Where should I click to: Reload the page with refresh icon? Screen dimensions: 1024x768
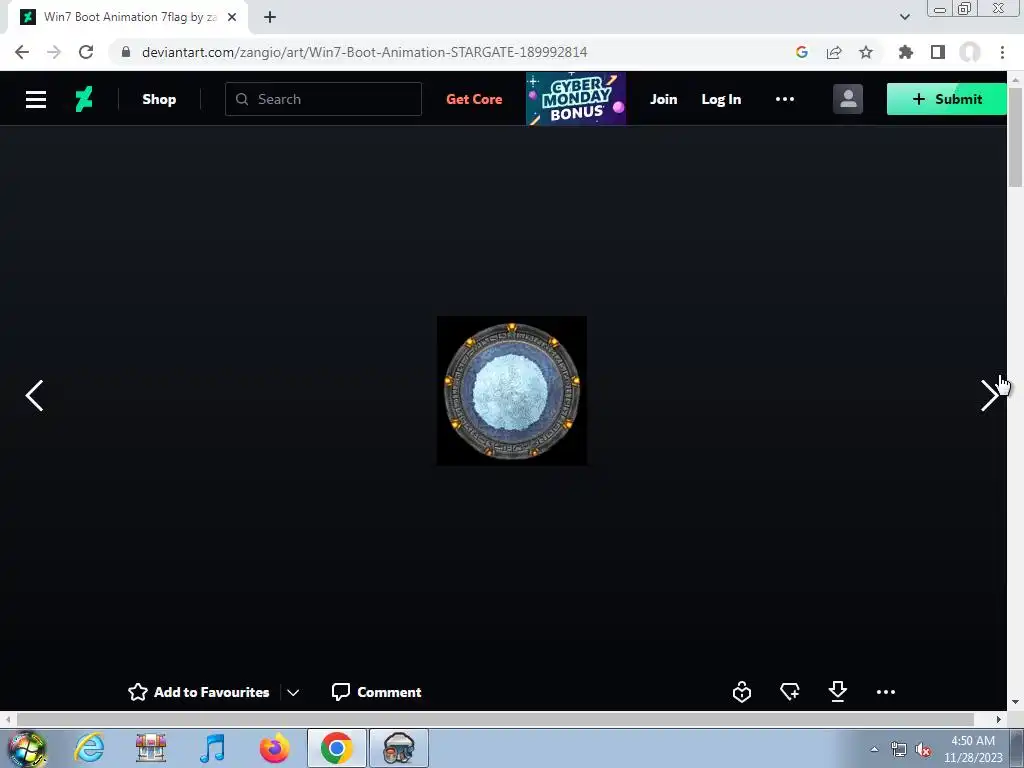(x=86, y=52)
